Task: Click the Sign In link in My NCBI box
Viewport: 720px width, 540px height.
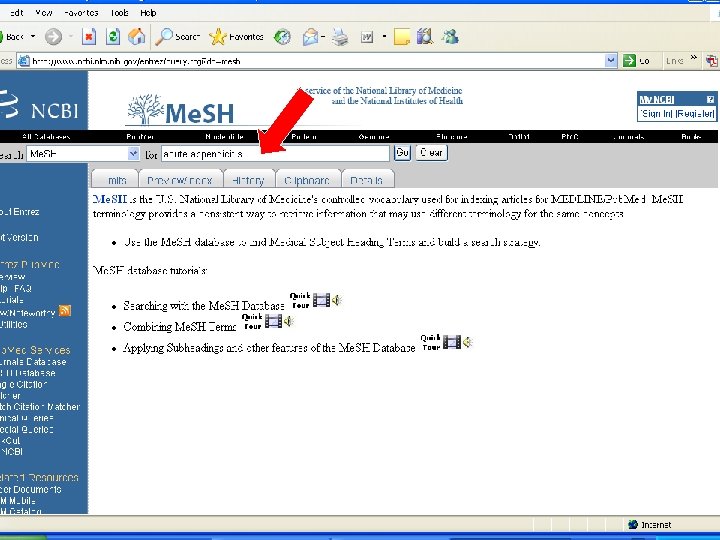Action: [656, 113]
